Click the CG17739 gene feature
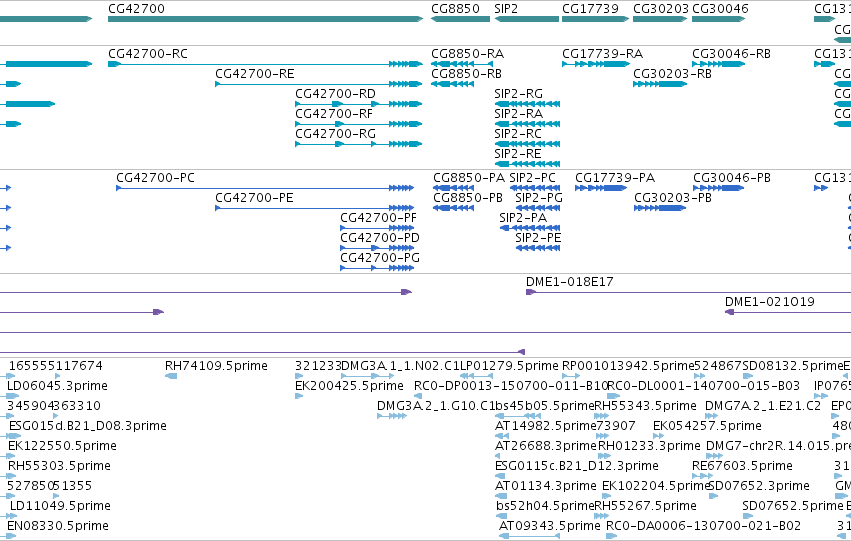The width and height of the screenshot is (851, 541). coord(595,19)
